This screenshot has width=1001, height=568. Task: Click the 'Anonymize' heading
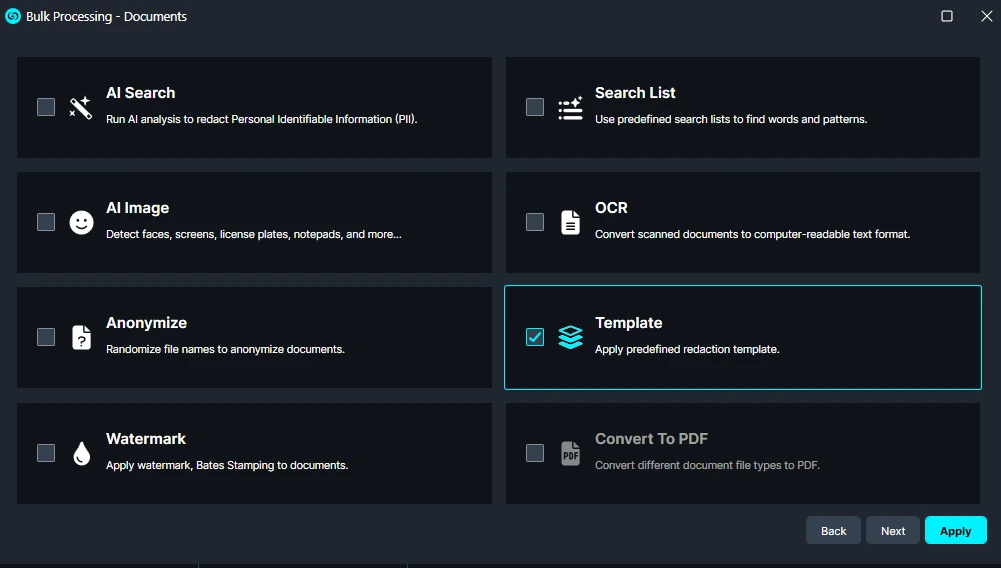click(x=146, y=323)
